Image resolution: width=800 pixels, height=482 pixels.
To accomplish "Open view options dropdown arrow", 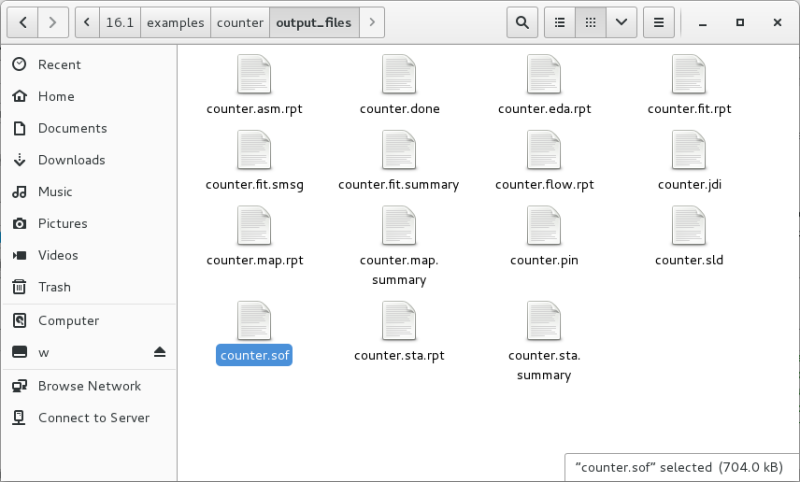I will pyautogui.click(x=621, y=22).
